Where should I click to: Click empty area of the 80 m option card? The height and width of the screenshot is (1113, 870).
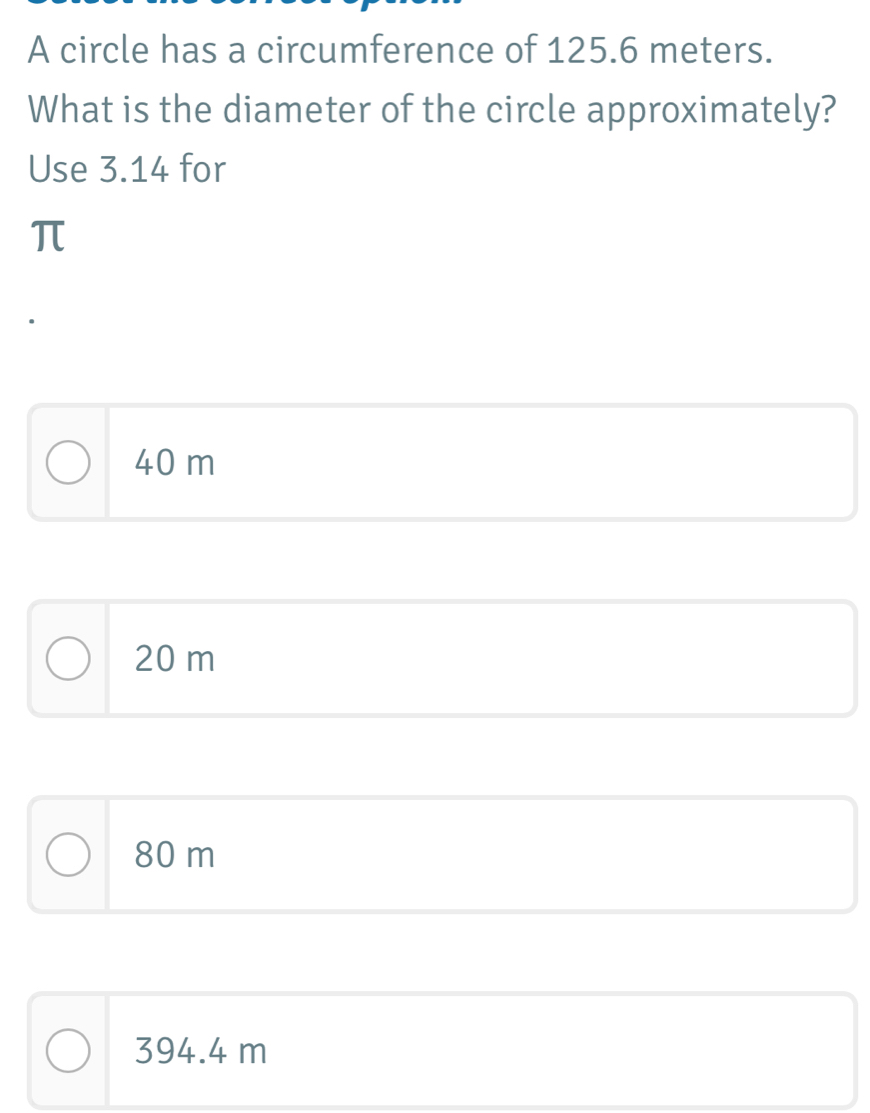point(532,855)
